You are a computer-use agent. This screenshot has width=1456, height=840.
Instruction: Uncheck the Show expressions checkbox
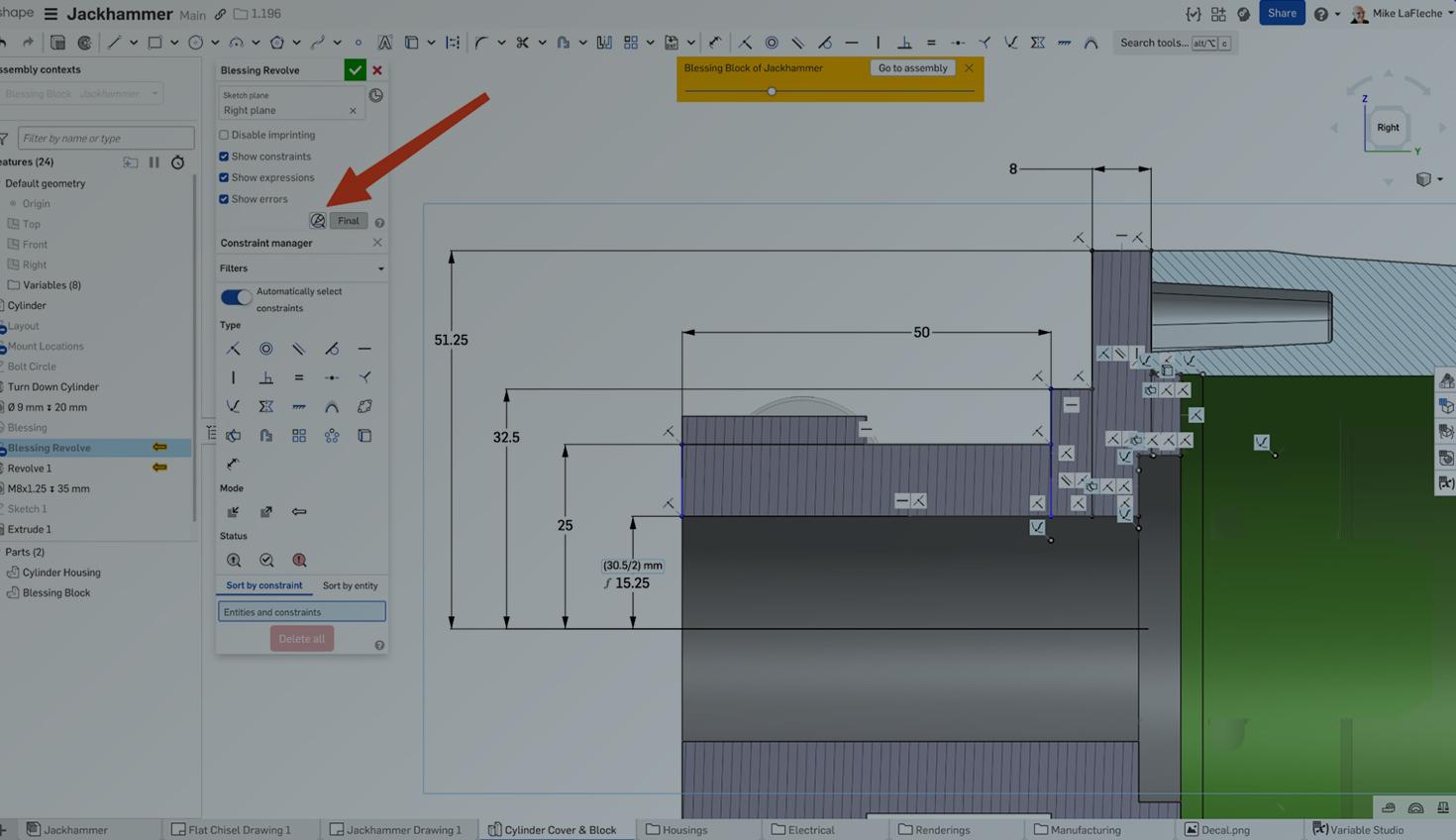(224, 178)
